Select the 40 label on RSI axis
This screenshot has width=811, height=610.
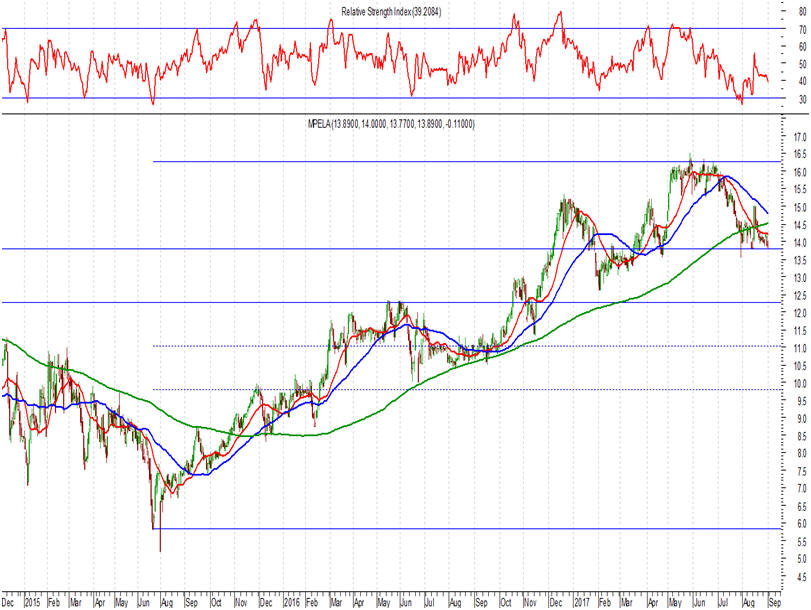coord(802,81)
